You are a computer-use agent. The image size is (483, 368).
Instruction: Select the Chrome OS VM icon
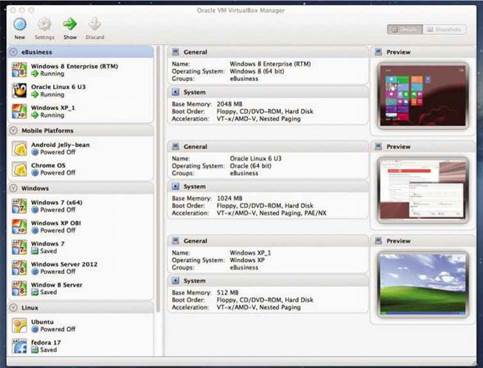coord(19,169)
